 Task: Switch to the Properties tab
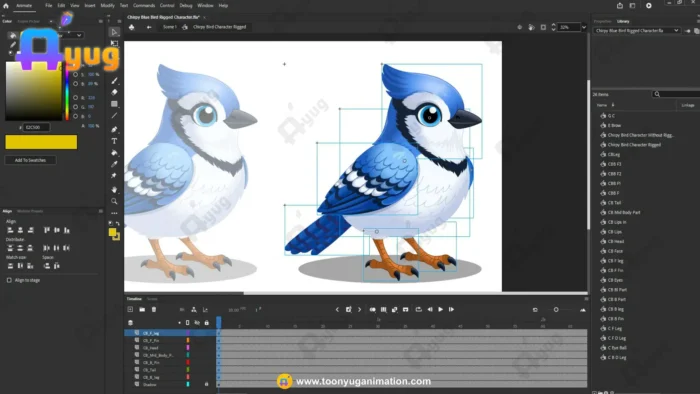click(602, 21)
